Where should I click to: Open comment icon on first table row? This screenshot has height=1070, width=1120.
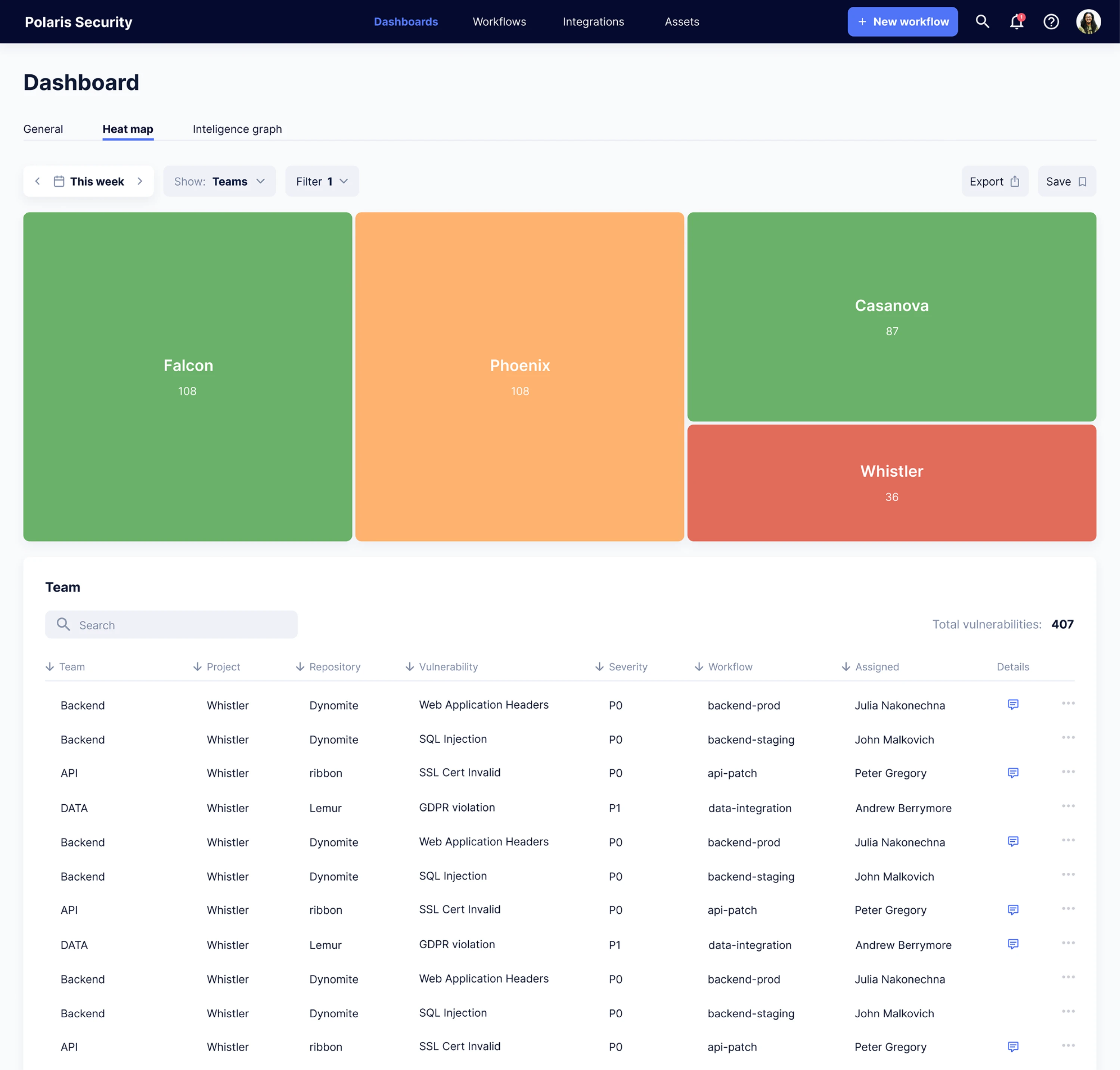pos(1012,704)
